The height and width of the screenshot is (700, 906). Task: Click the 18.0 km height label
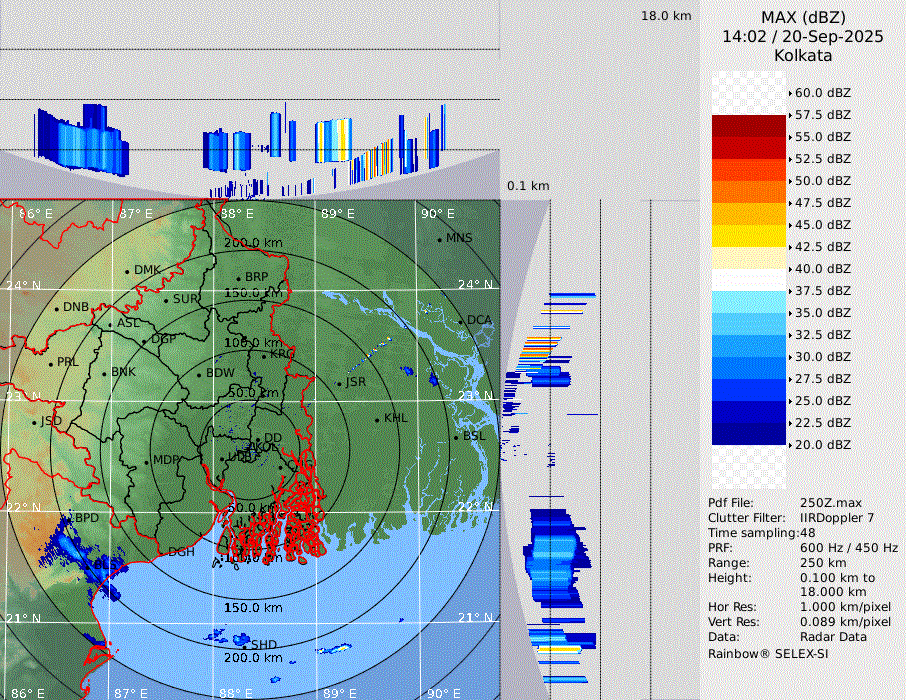666,16
